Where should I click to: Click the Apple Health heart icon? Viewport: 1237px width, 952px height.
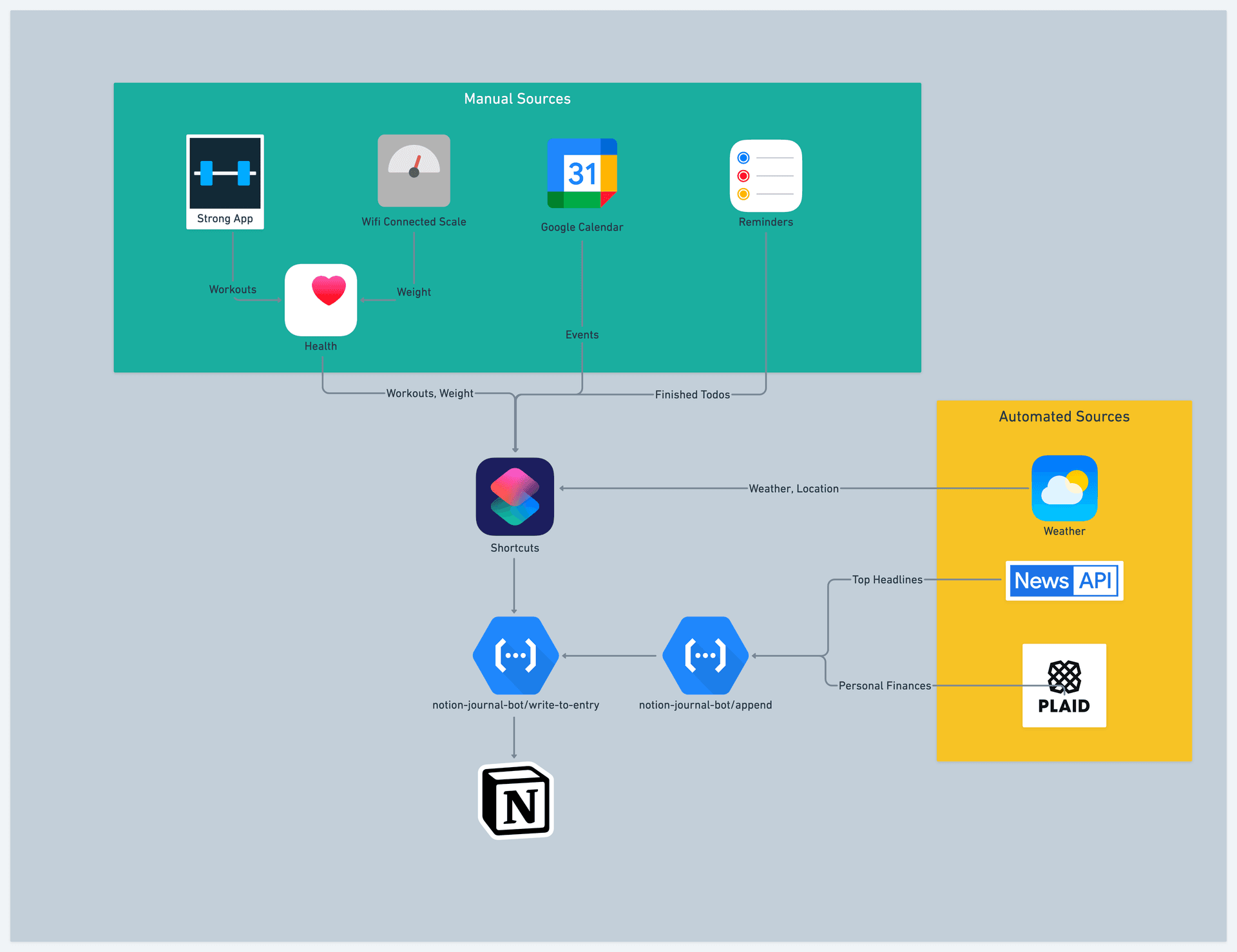click(x=321, y=300)
